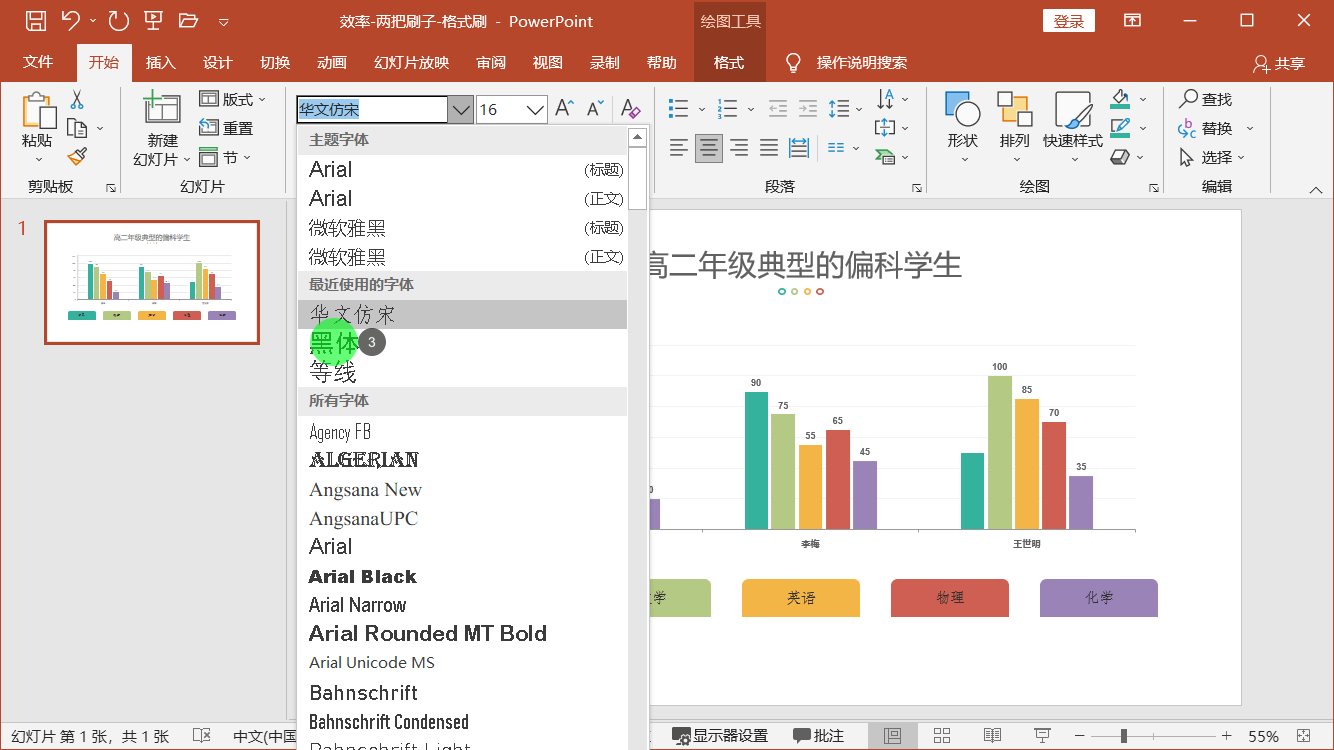Increase list indent level

click(x=808, y=108)
